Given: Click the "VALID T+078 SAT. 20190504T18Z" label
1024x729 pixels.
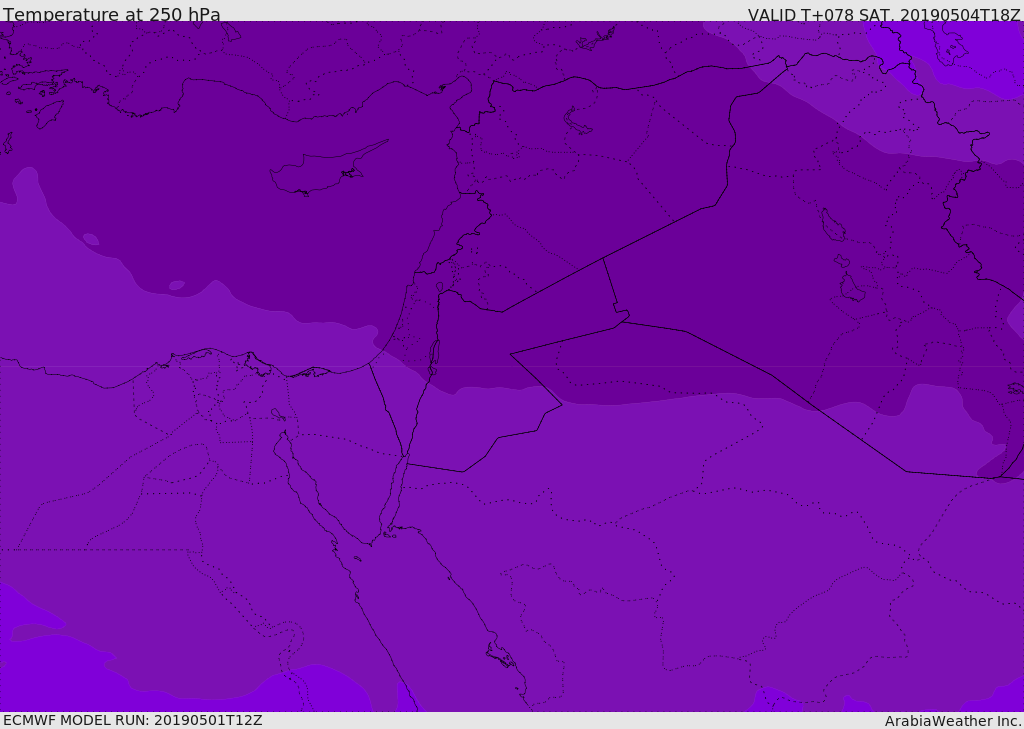Looking at the screenshot, I should coord(884,14).
